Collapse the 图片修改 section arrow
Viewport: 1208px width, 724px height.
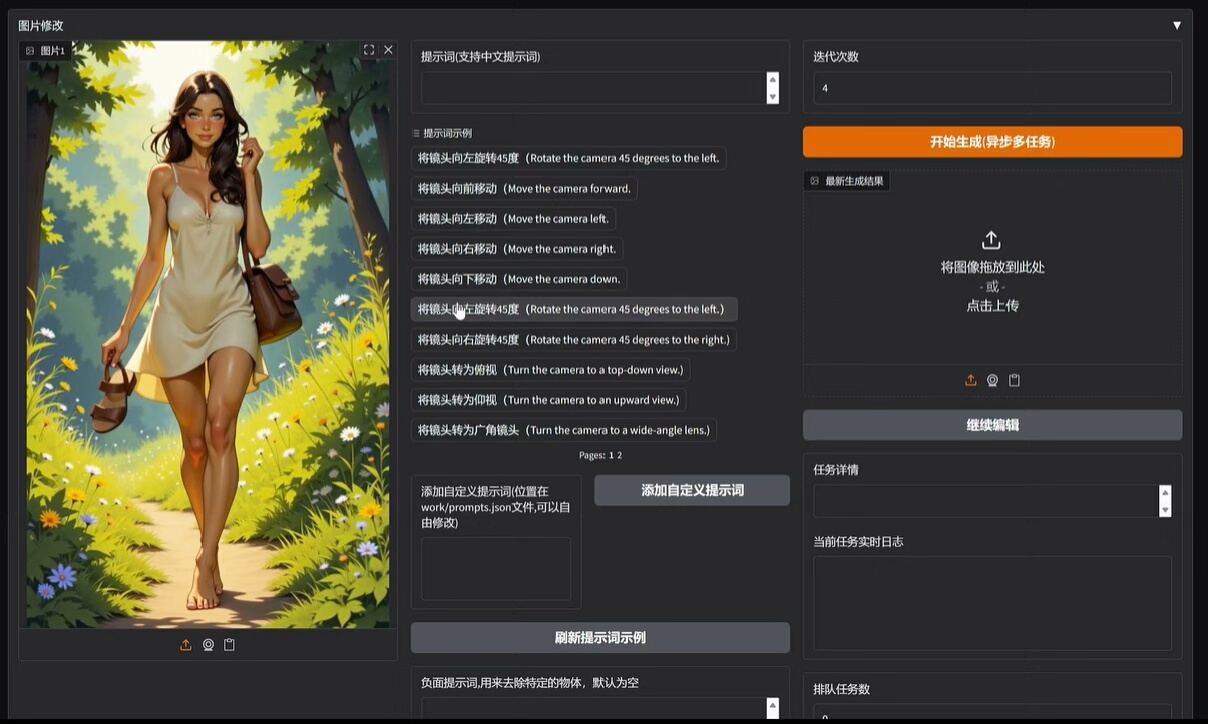pyautogui.click(x=1177, y=25)
